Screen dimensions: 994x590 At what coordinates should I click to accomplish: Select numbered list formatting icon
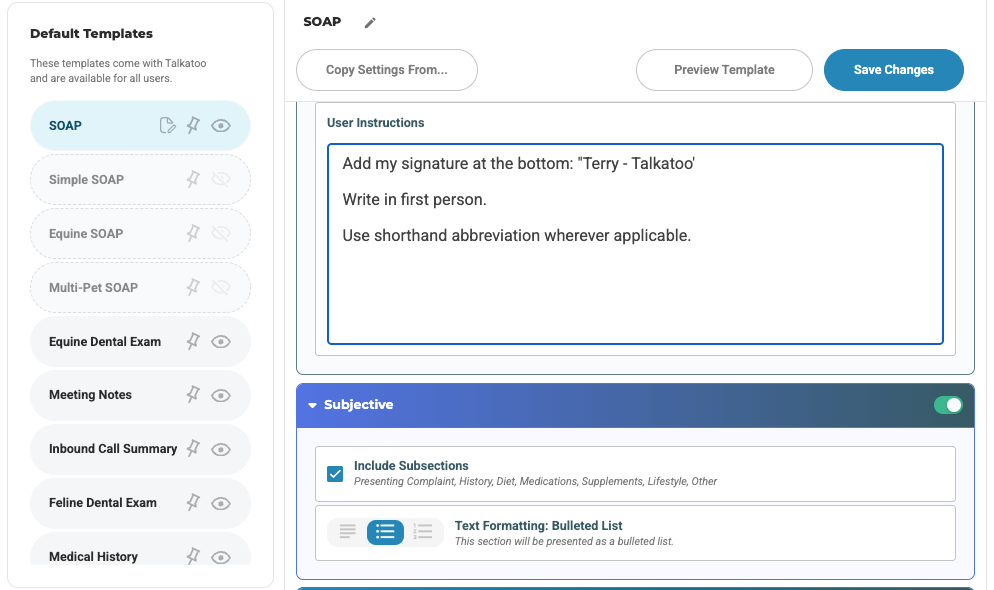click(x=423, y=532)
